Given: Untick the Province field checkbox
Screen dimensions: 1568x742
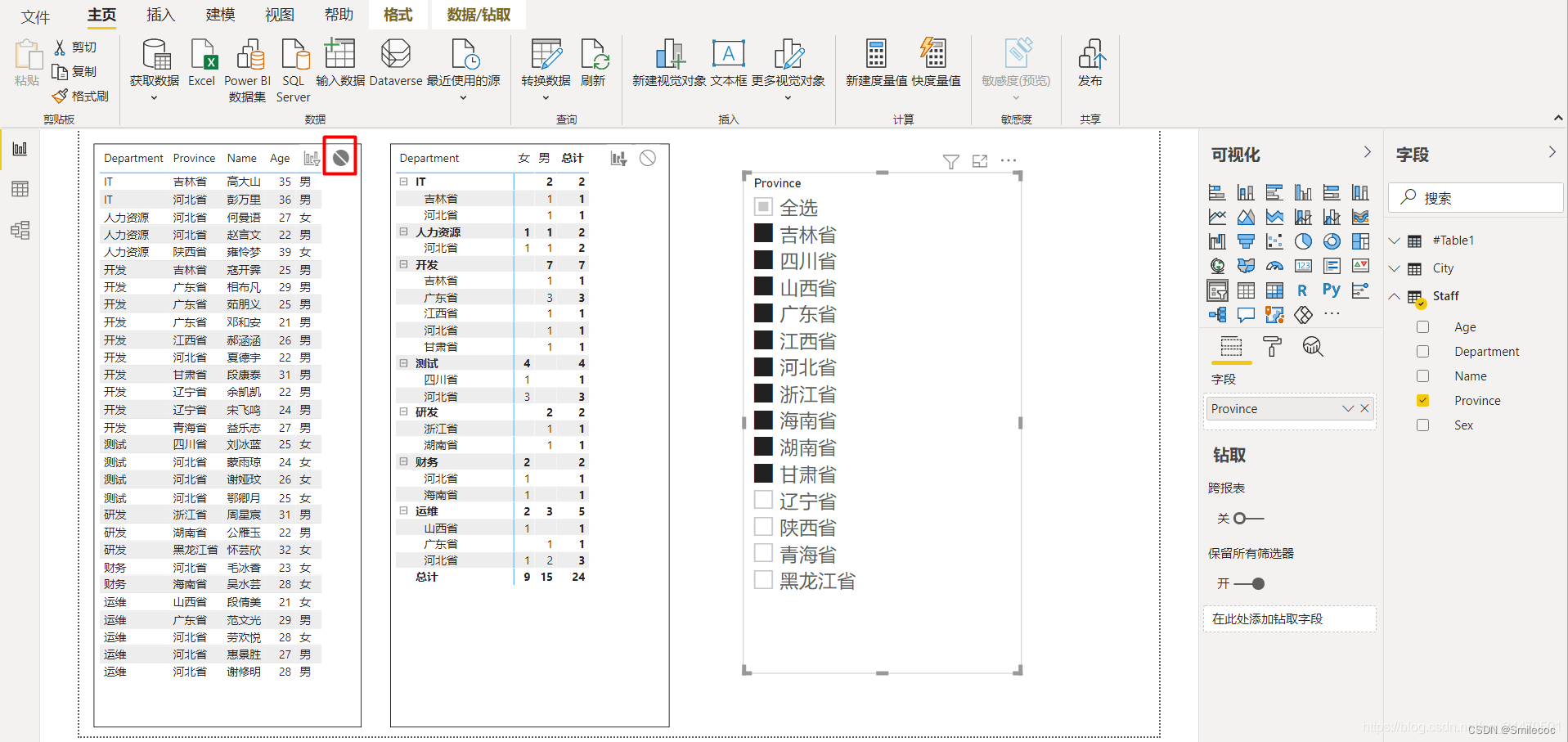Looking at the screenshot, I should 1422,401.
